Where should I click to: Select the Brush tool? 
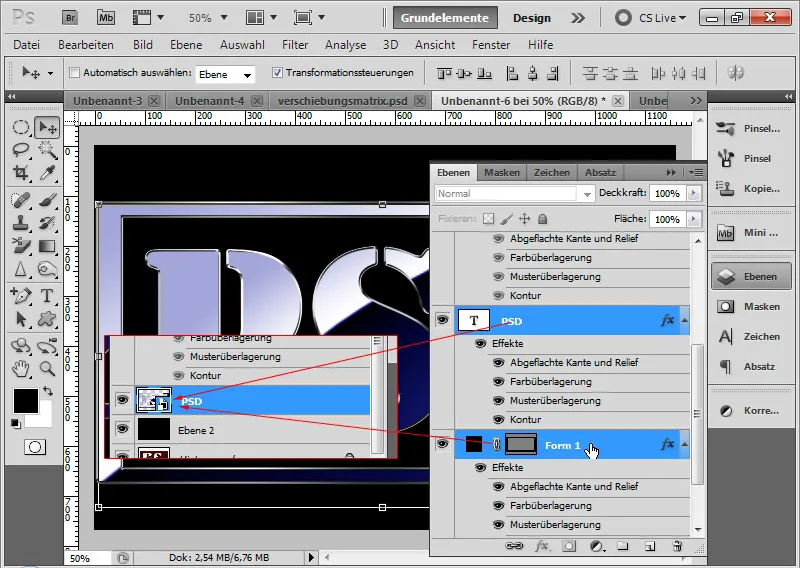click(47, 200)
